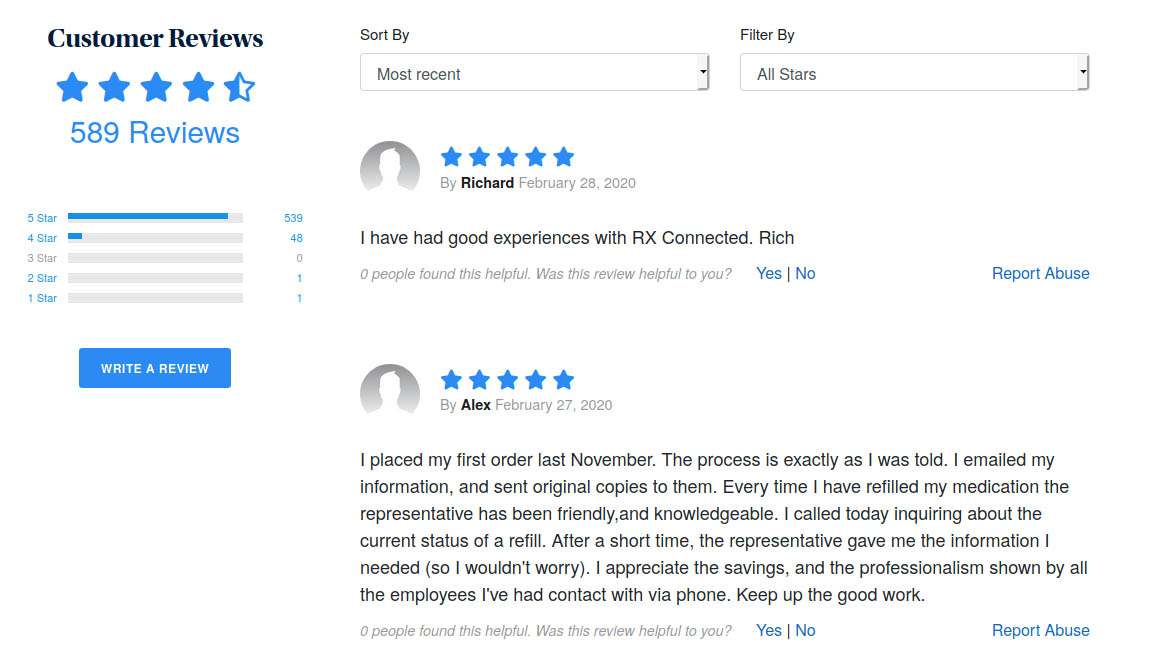Mark Richard's review helpful with Yes

pyautogui.click(x=769, y=273)
